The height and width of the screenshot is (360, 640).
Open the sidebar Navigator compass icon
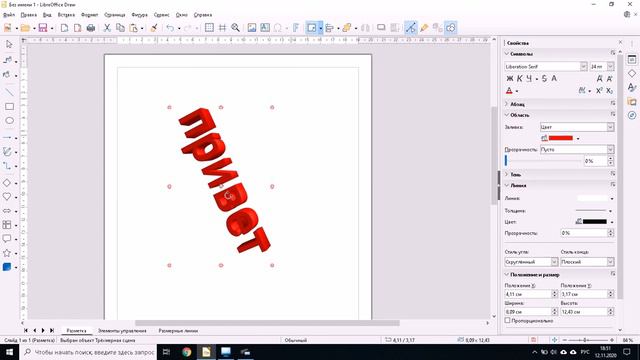coord(632,115)
